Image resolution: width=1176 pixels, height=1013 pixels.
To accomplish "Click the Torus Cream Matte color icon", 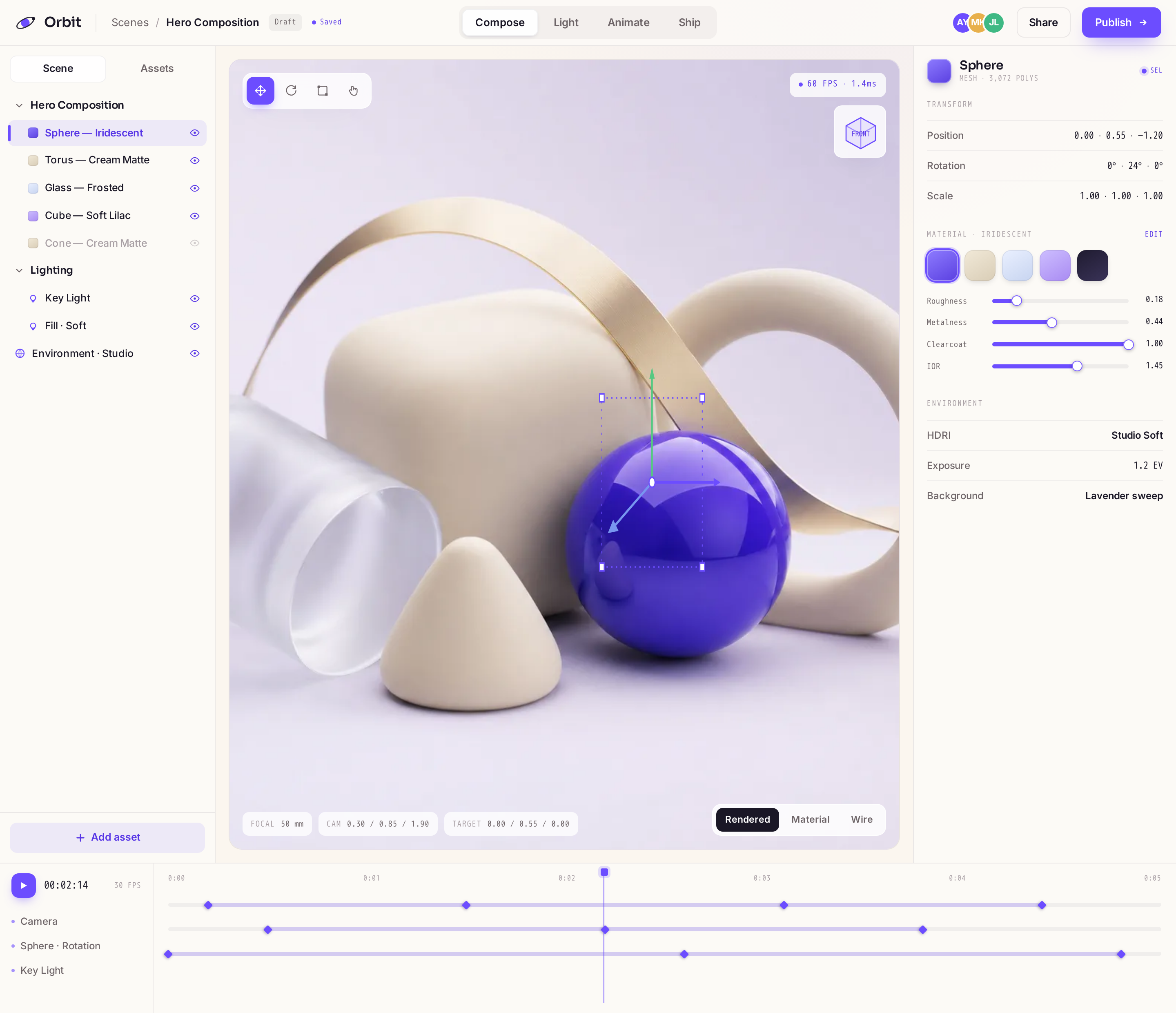I will point(33,161).
